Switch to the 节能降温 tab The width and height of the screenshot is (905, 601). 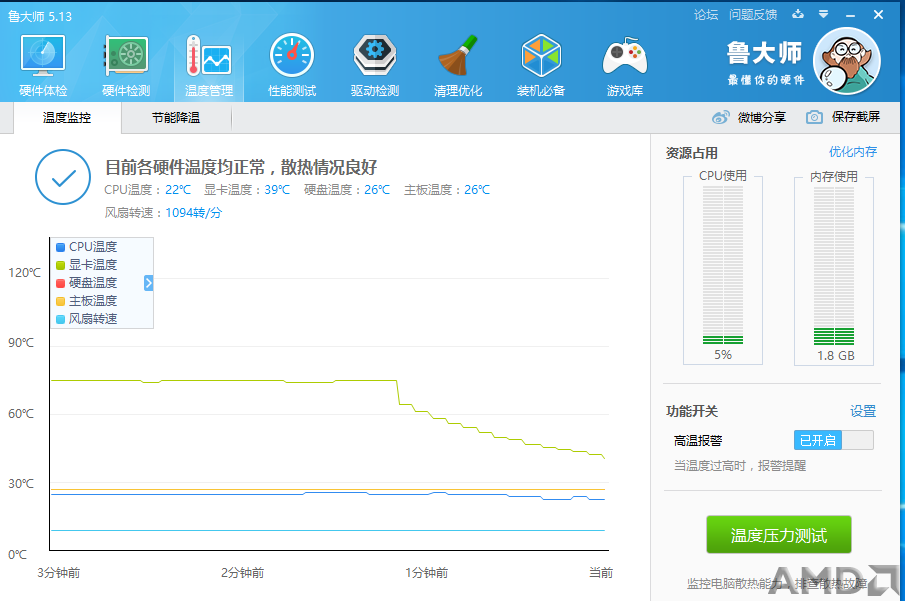[x=176, y=118]
